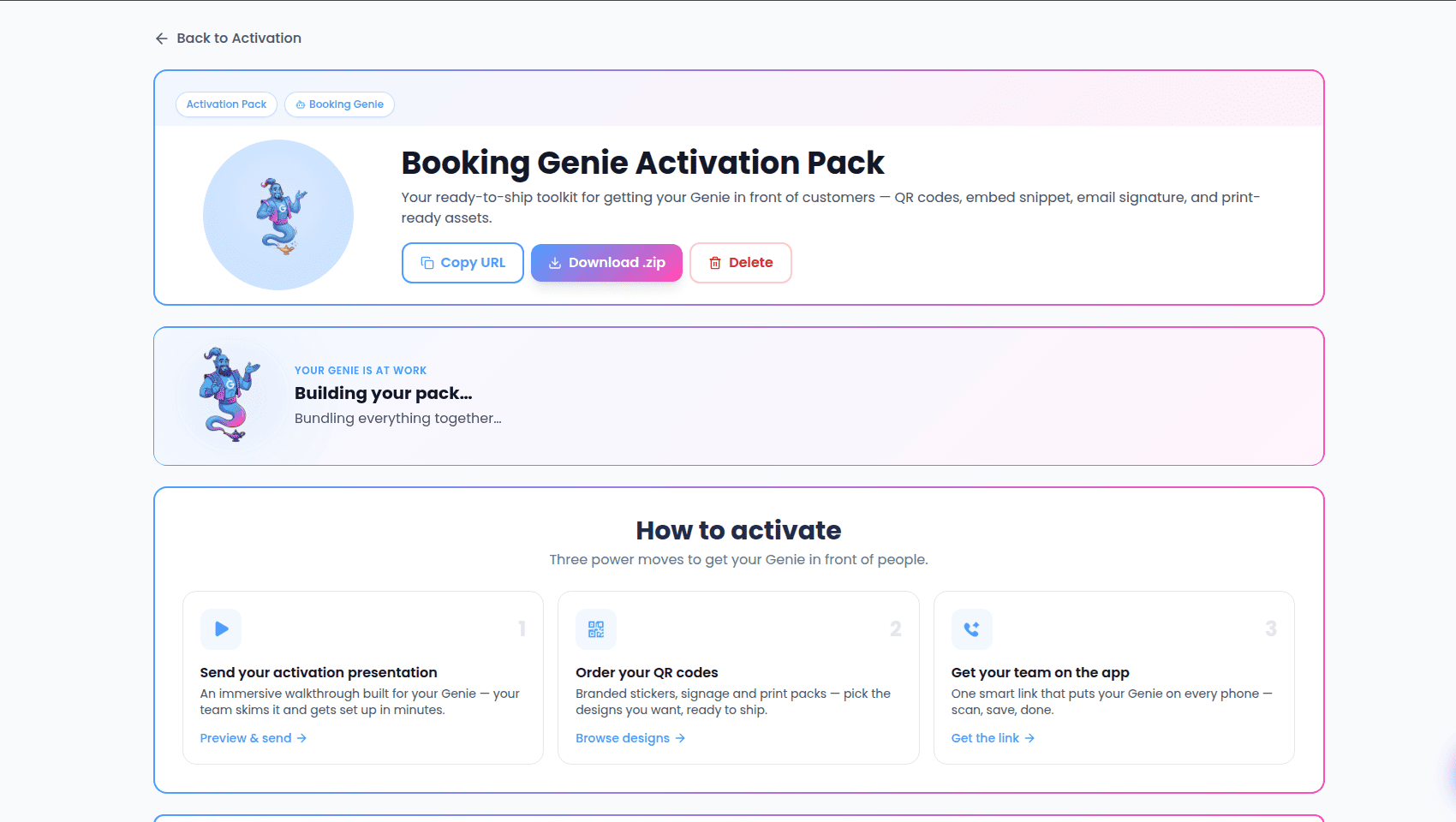Click the 'Building your pack...' status text

click(384, 393)
